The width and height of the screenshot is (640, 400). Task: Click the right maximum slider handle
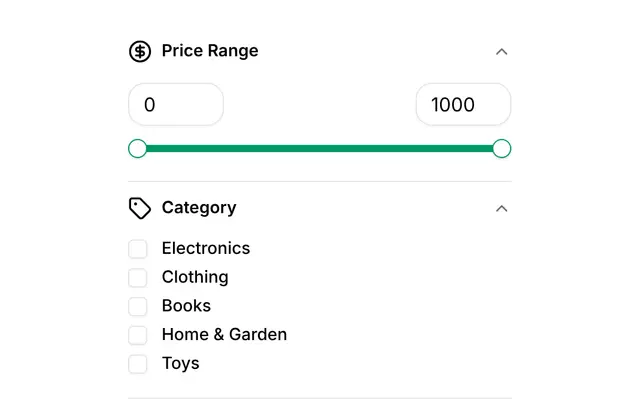click(502, 149)
